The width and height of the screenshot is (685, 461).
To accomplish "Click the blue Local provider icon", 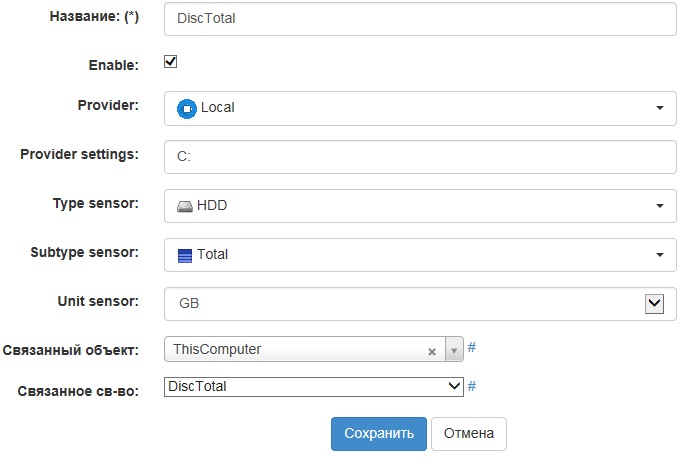I will click(x=187, y=108).
